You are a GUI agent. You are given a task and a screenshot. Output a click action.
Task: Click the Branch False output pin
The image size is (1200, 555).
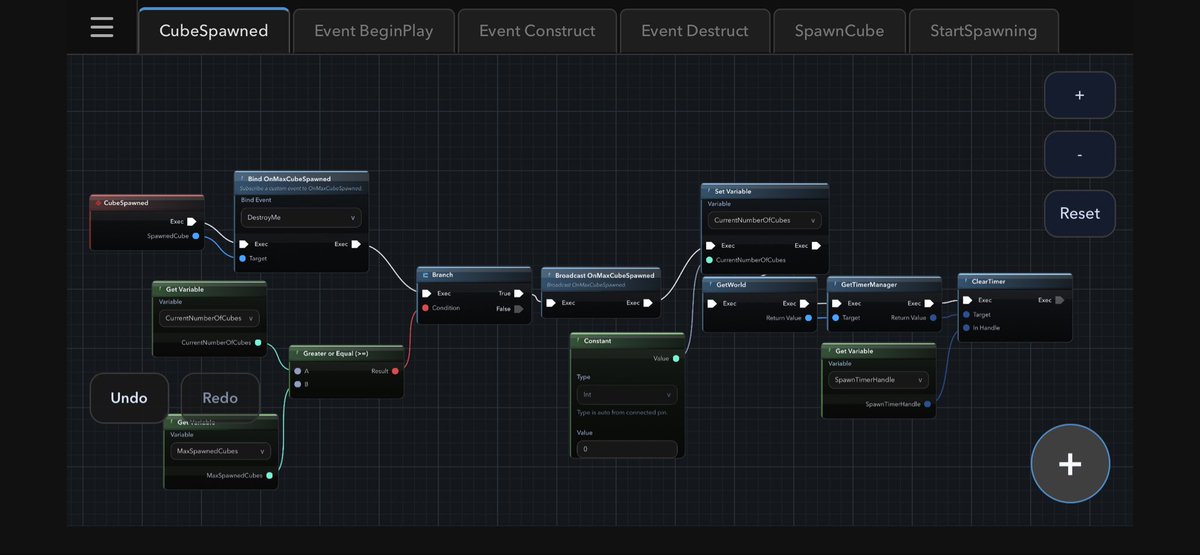[518, 309]
